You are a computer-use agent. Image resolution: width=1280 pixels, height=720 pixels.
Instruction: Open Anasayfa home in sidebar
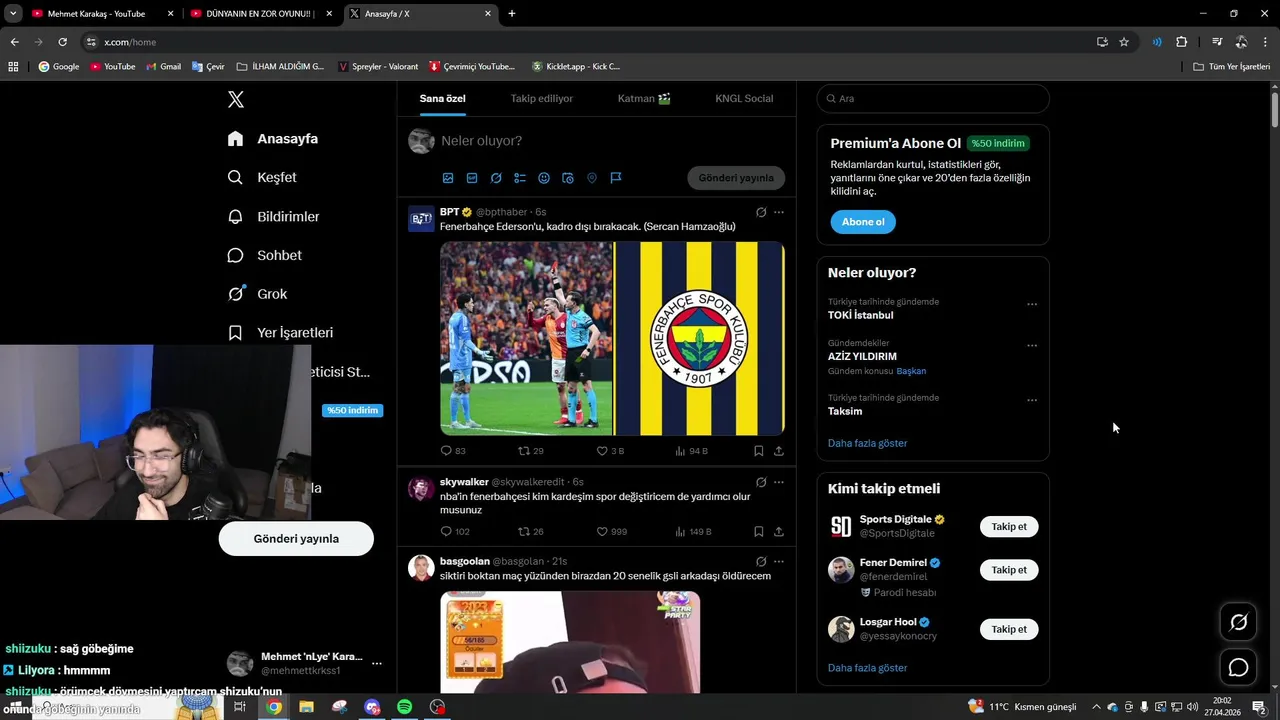(x=273, y=139)
